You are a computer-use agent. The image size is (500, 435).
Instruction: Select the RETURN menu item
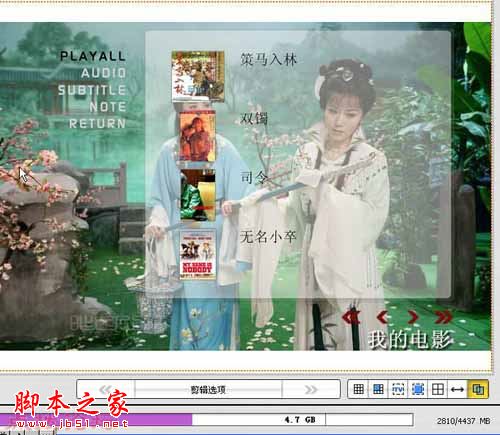pos(97,124)
